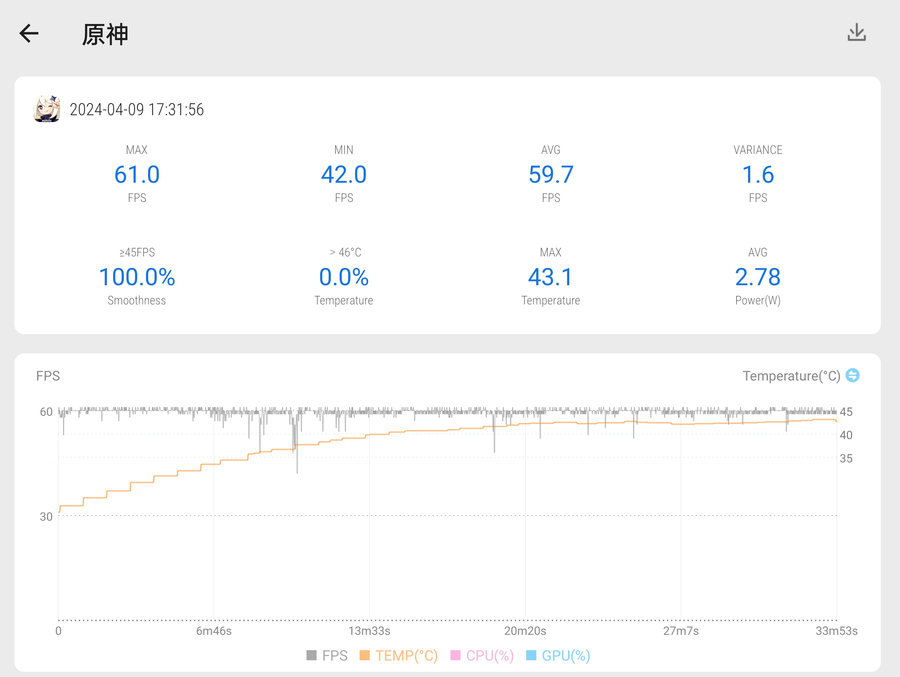Click the Power(W) label

coord(758,300)
